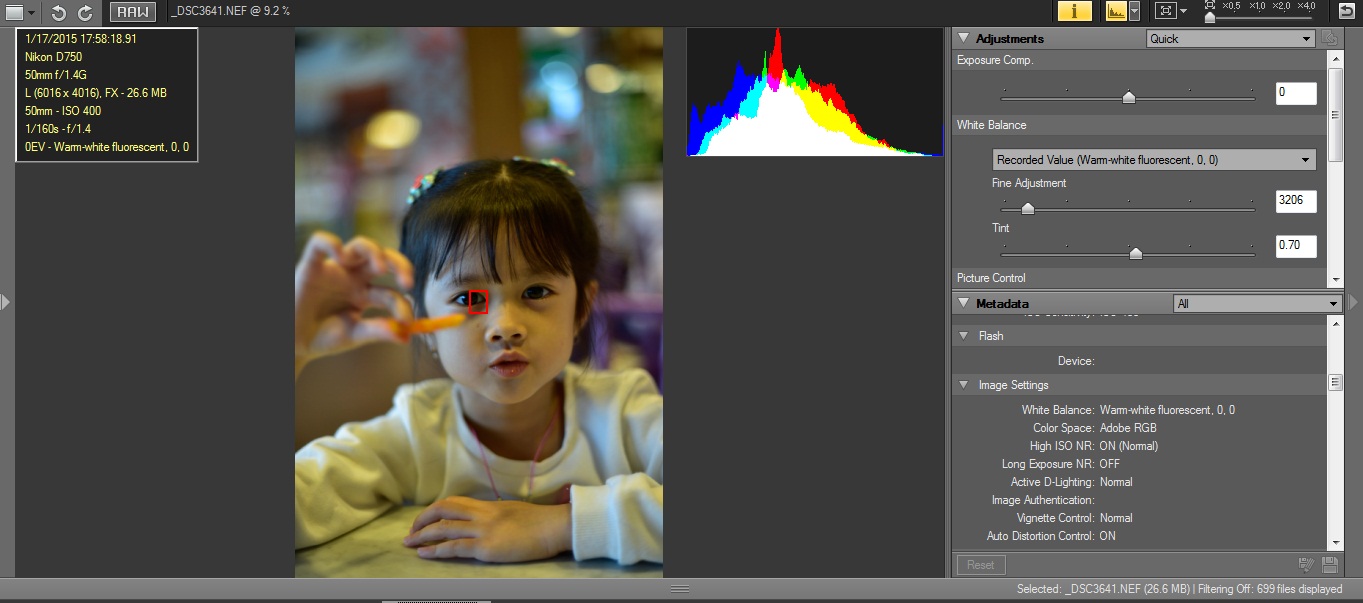
Task: Toggle the histogram display icon
Action: (x=1115, y=11)
